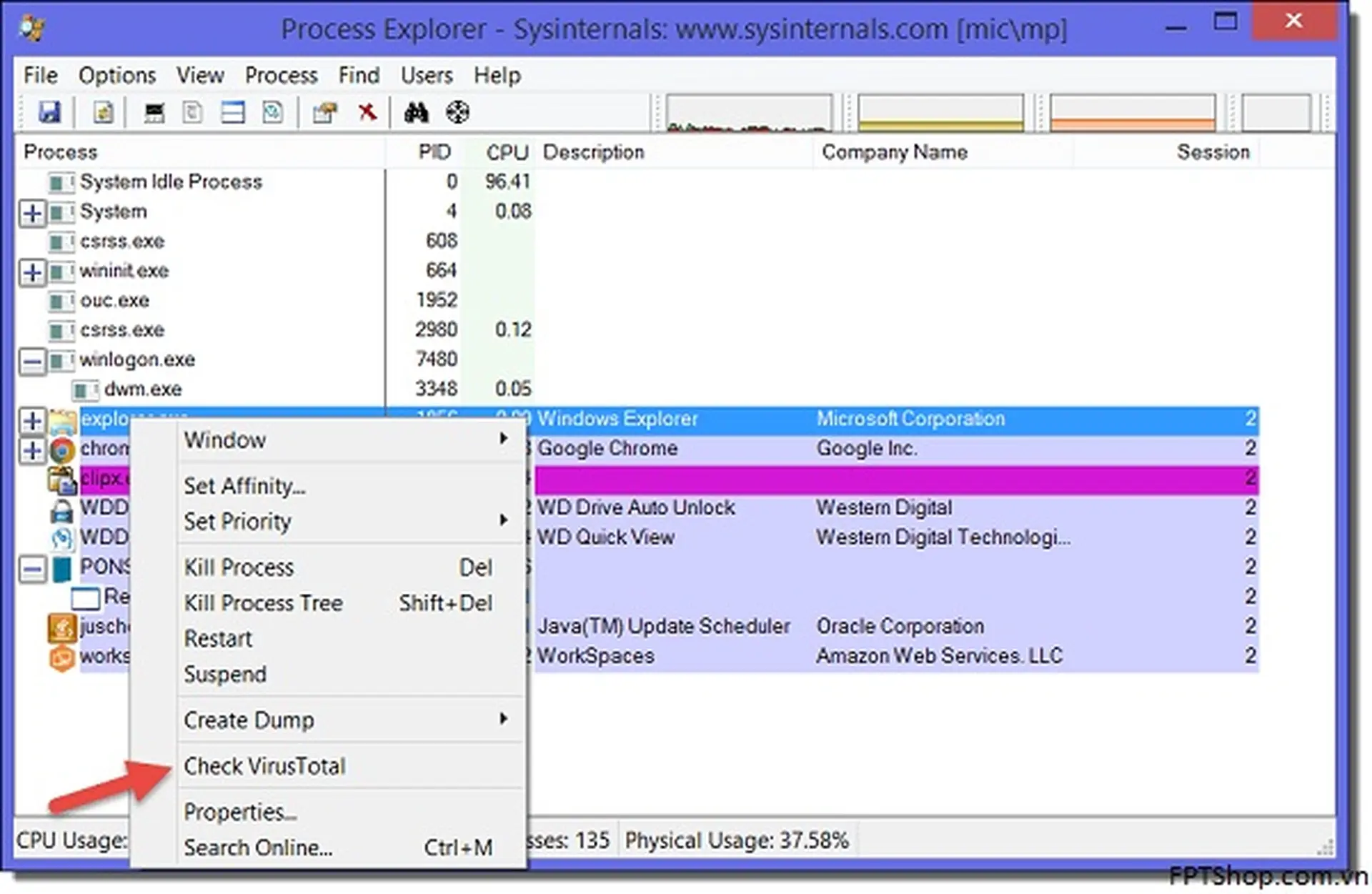Open System Information from the toolbar
1372x894 pixels.
[x=153, y=112]
